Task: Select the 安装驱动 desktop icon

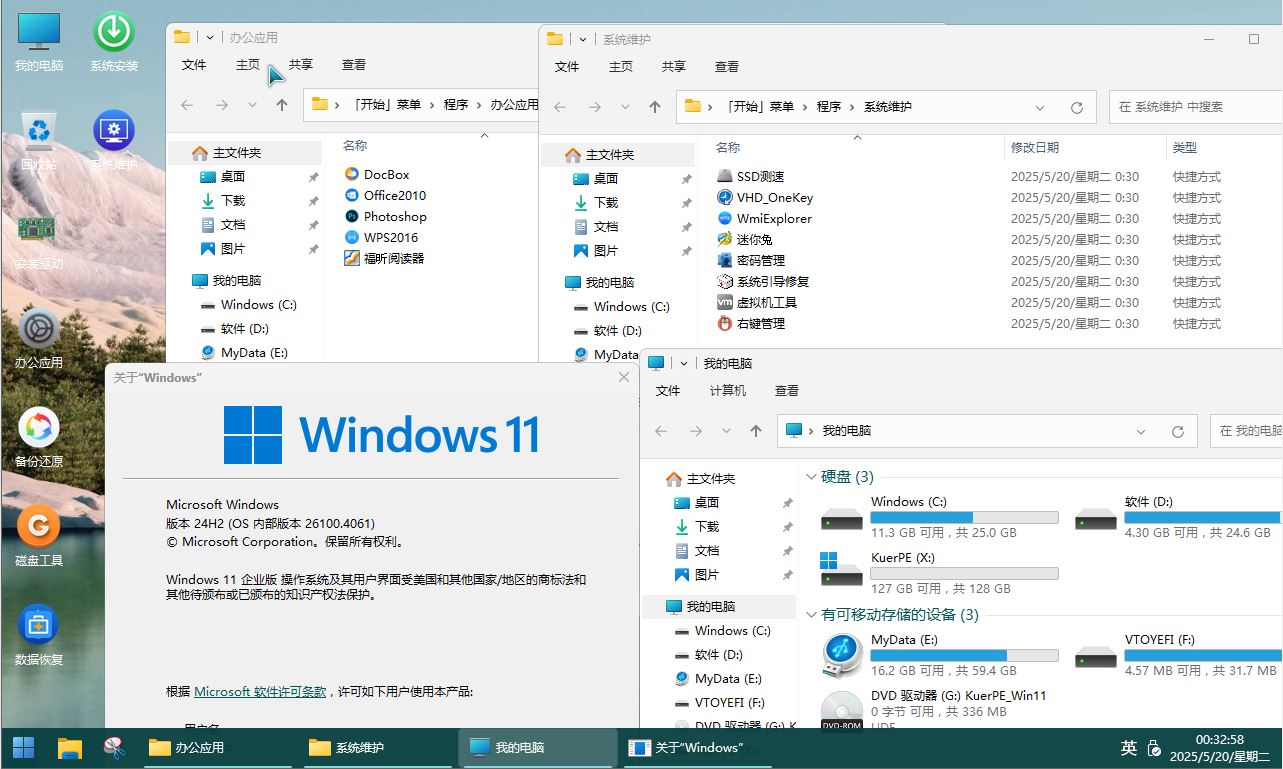Action: click(x=39, y=239)
